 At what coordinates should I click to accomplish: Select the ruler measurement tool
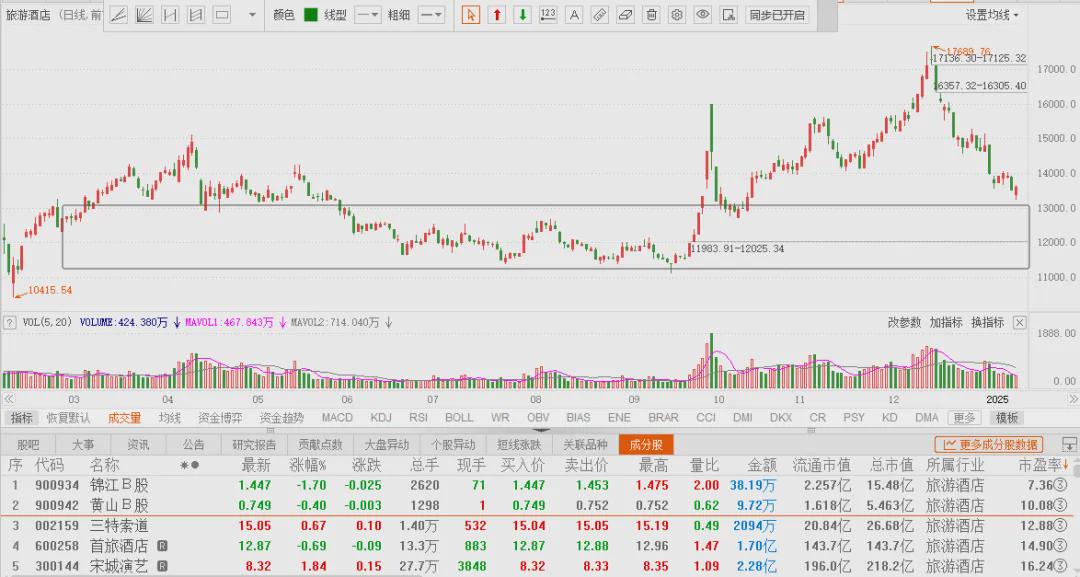[600, 14]
